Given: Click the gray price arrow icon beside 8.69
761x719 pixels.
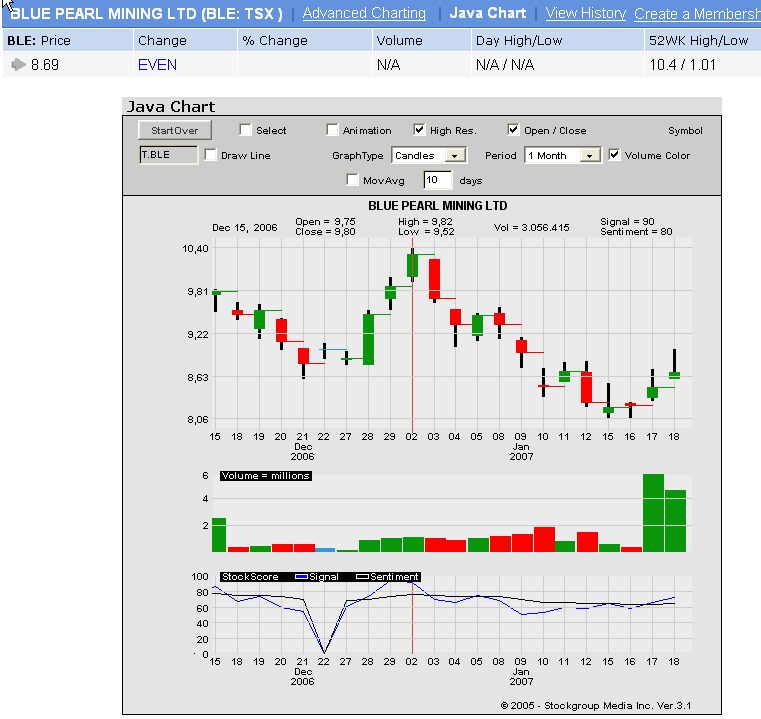Looking at the screenshot, I should [x=18, y=64].
